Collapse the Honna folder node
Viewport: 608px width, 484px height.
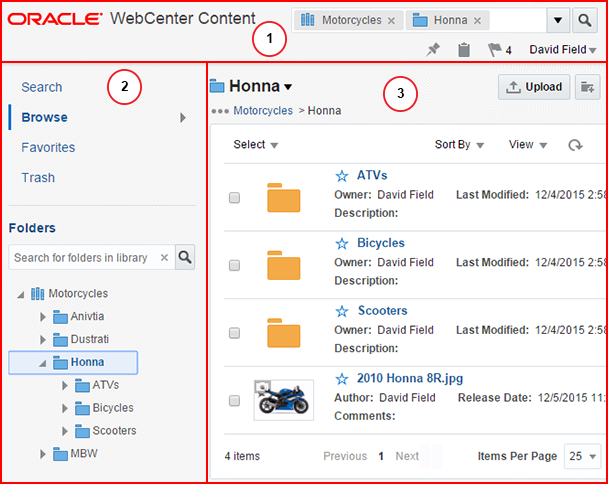[42, 364]
